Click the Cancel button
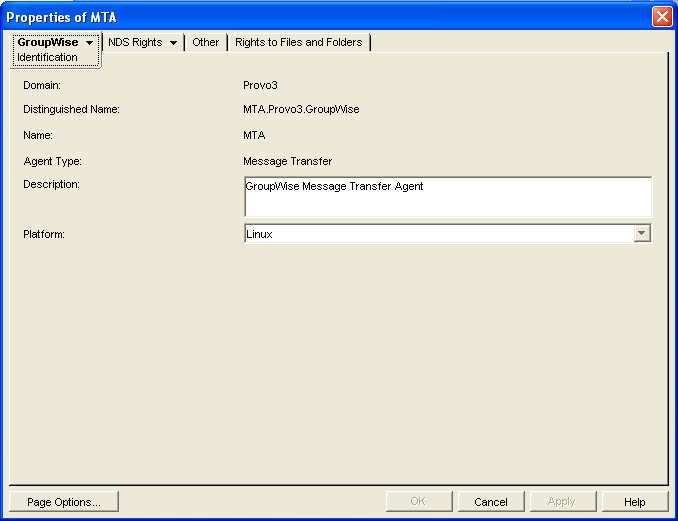Image resolution: width=678 pixels, height=521 pixels. [491, 502]
